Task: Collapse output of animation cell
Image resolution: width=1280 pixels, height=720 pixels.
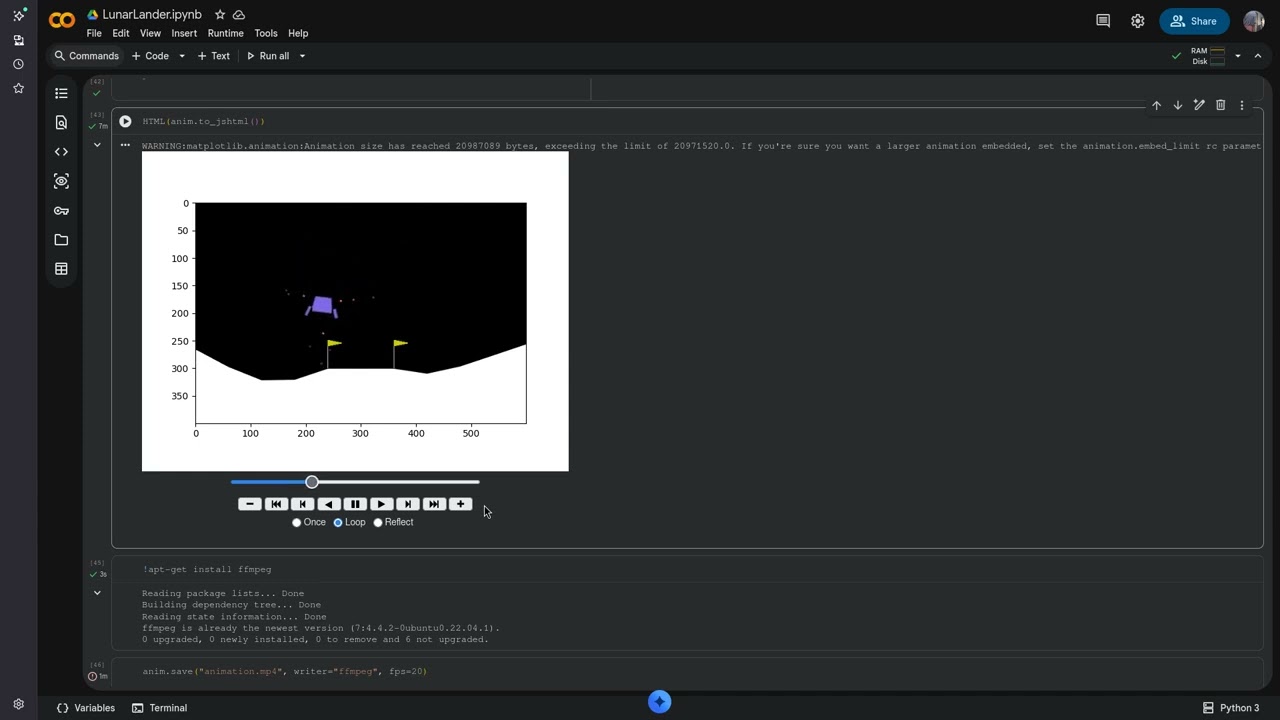Action: point(97,145)
